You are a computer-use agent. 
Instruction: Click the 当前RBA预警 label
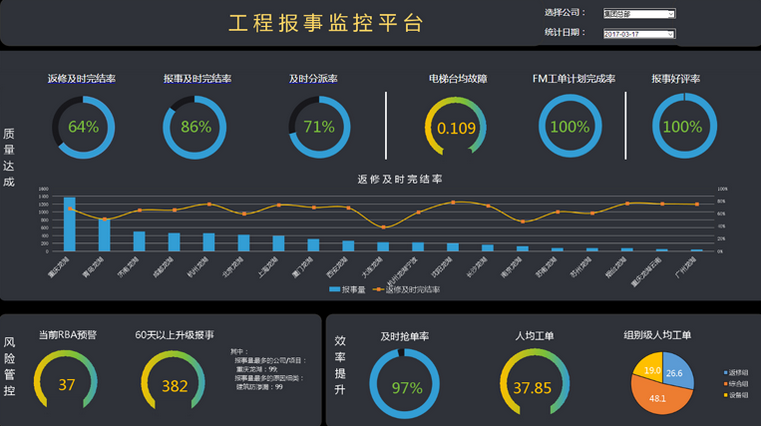click(68, 335)
